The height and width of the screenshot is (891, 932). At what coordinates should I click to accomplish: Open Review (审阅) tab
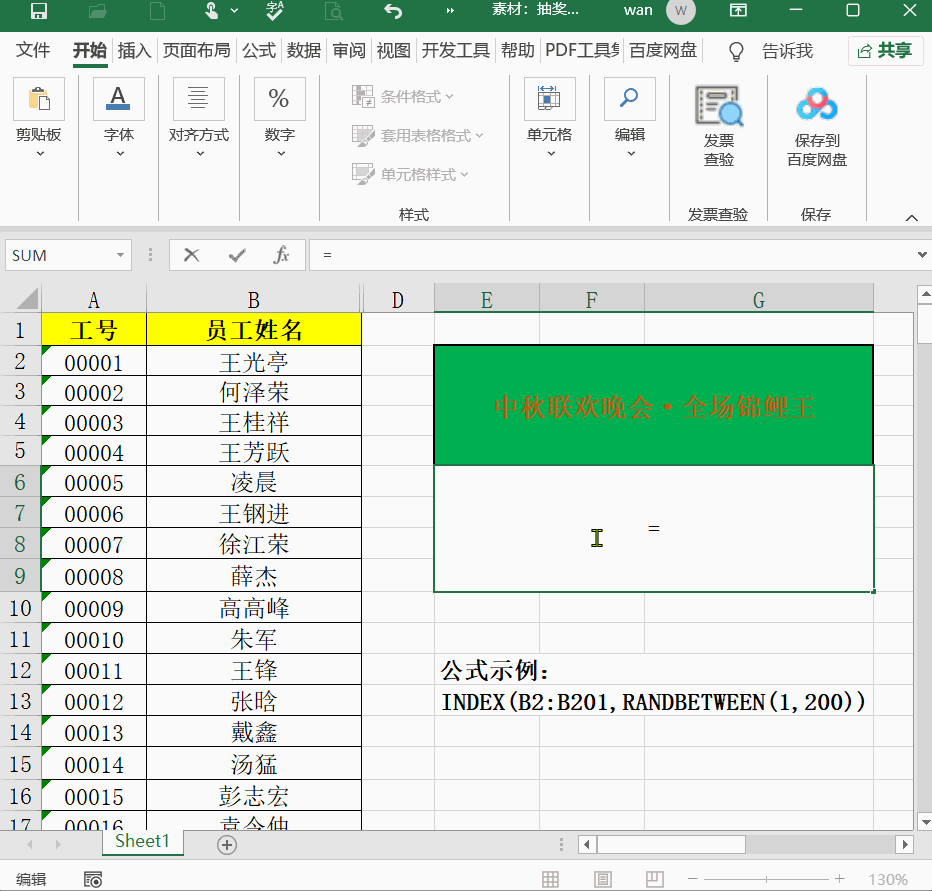pyautogui.click(x=349, y=51)
